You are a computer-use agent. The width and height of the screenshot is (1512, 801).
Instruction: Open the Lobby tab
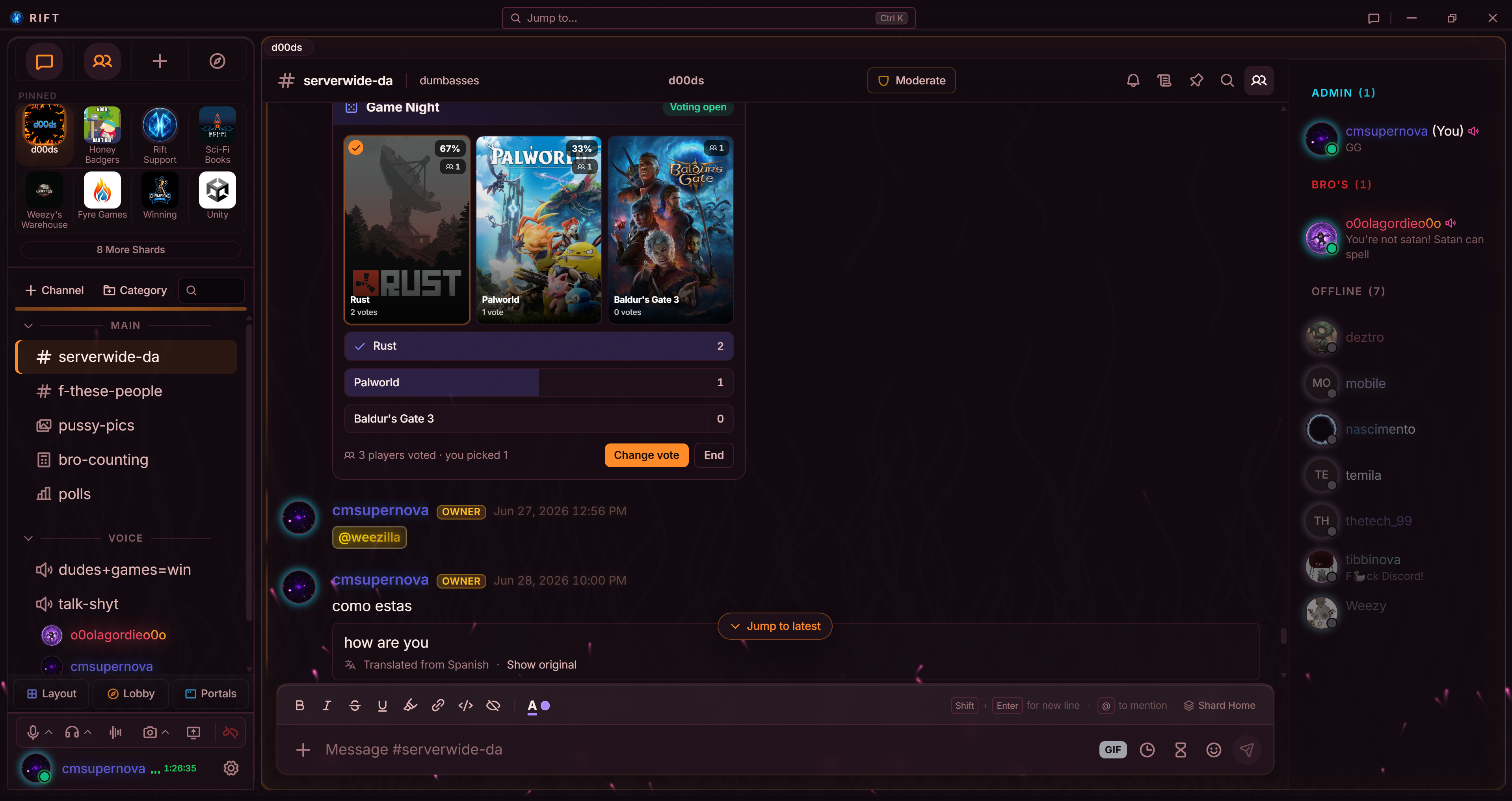click(x=131, y=693)
